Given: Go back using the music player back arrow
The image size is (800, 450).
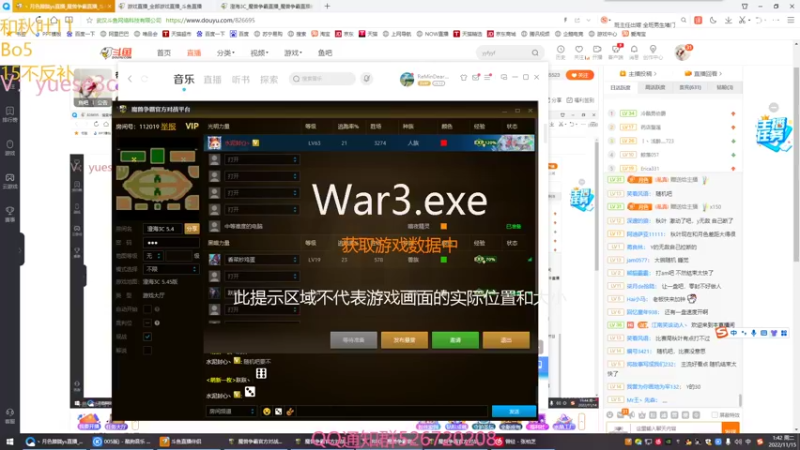Looking at the screenshot, I should click(x=130, y=79).
